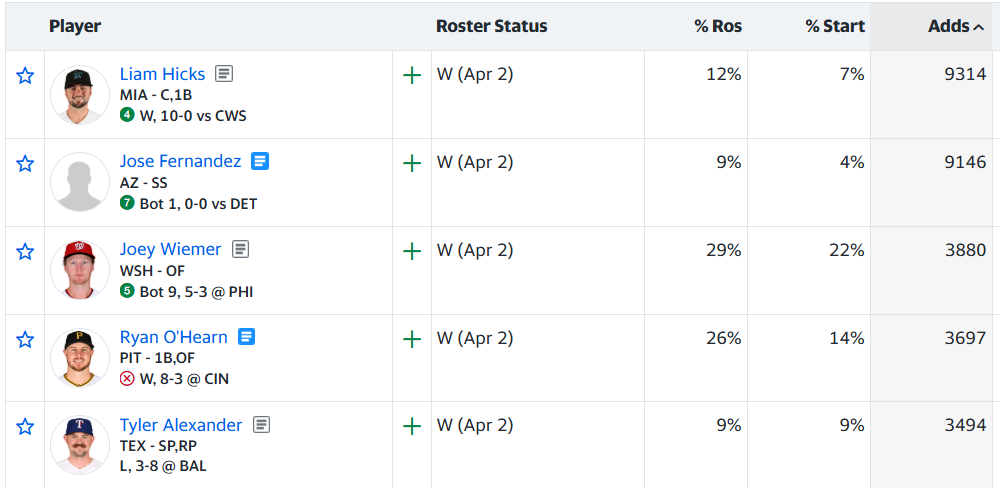
Task: Click the plus icon for Joey Wiemer
Action: 411,251
